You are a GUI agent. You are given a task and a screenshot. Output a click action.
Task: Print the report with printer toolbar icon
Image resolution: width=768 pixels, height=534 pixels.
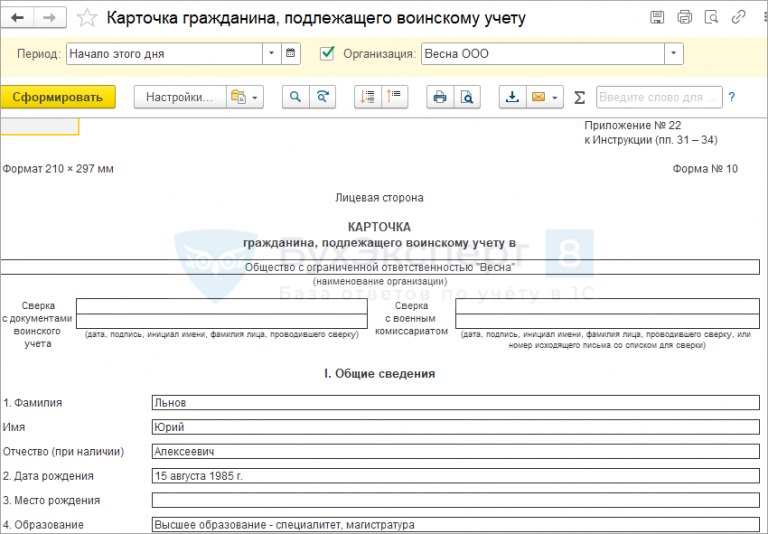point(439,97)
